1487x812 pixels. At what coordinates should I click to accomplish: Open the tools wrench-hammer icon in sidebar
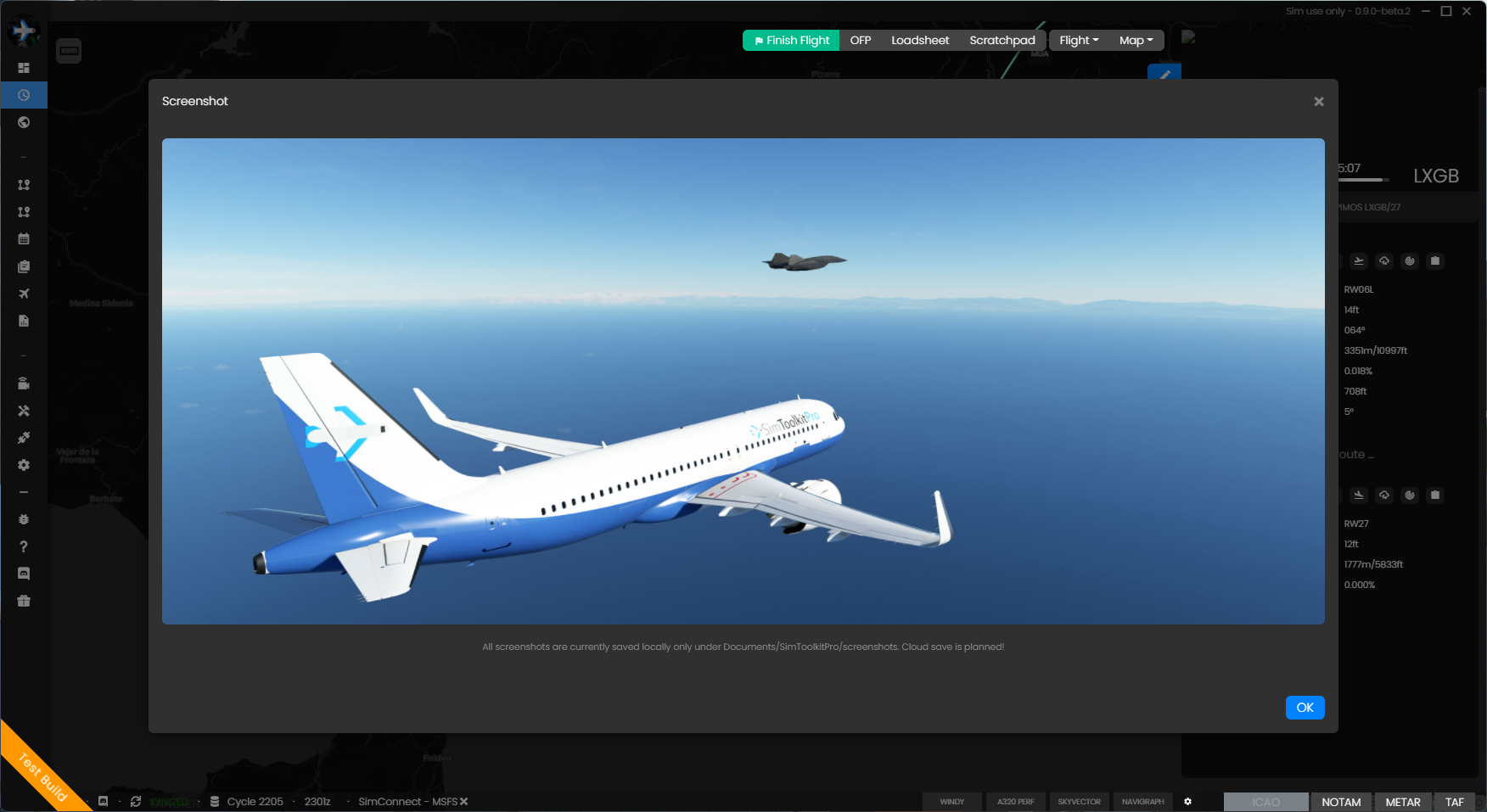coord(24,411)
